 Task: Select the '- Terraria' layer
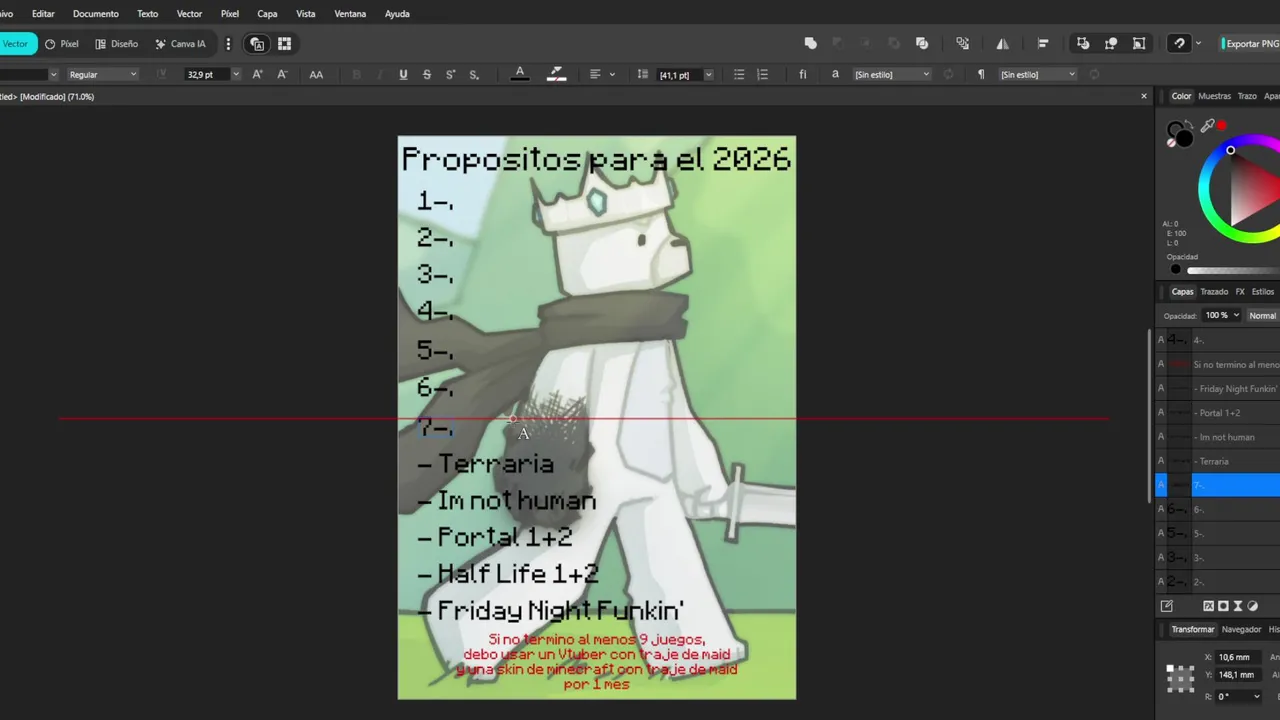coord(1218,461)
